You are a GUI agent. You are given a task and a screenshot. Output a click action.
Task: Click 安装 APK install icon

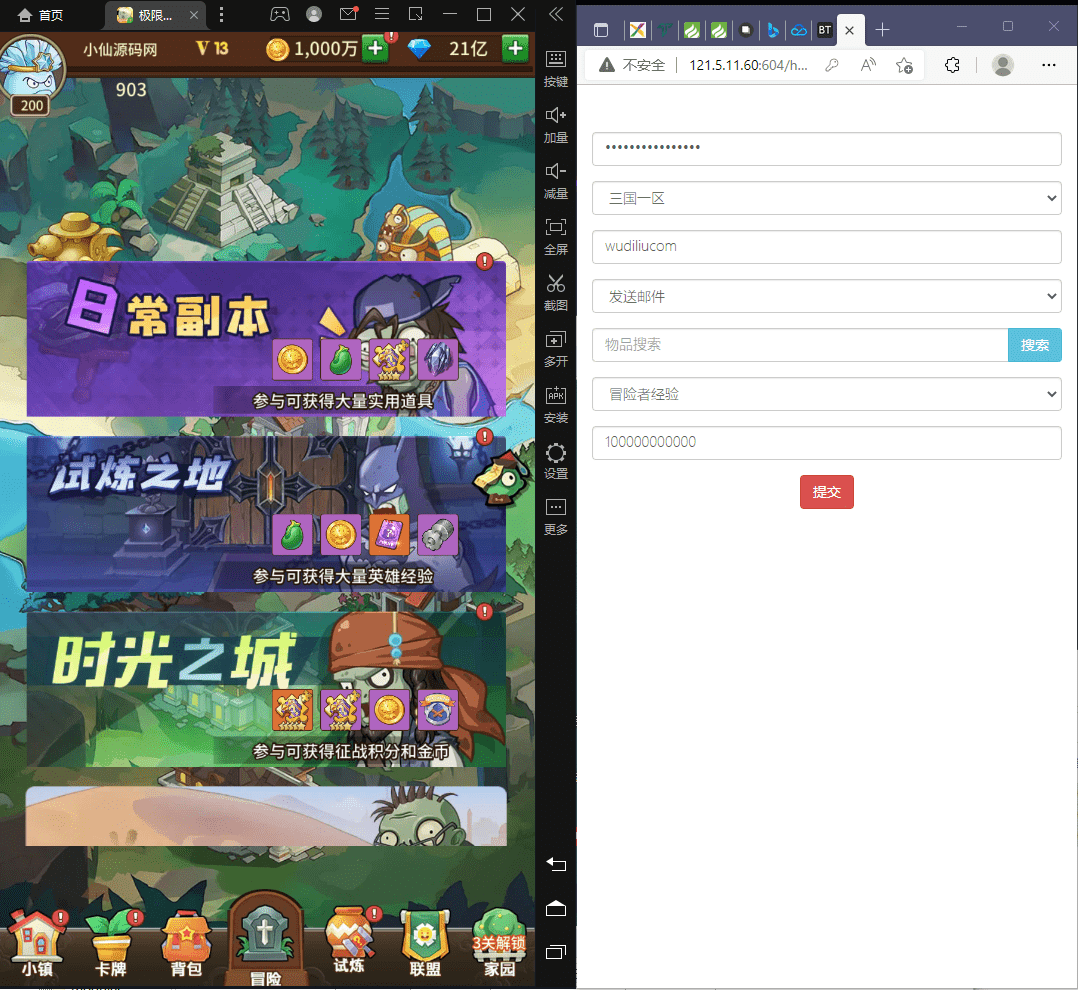(556, 405)
